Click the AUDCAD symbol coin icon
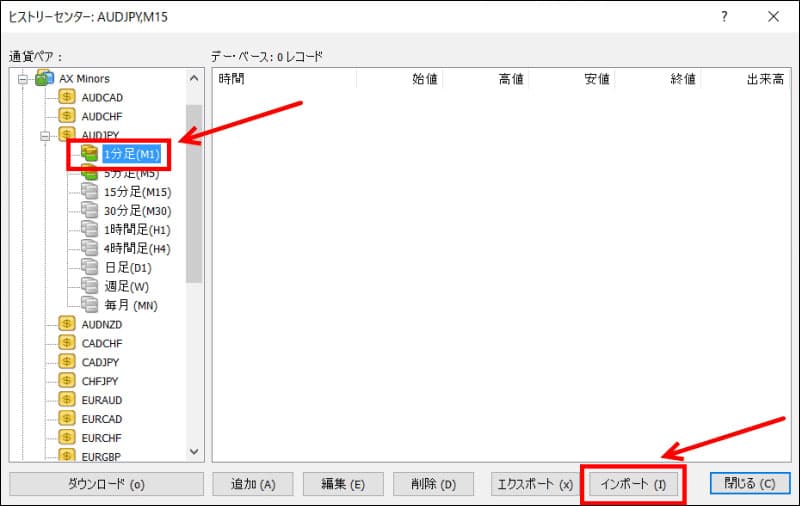Viewport: 800px width, 506px height. pos(67,97)
